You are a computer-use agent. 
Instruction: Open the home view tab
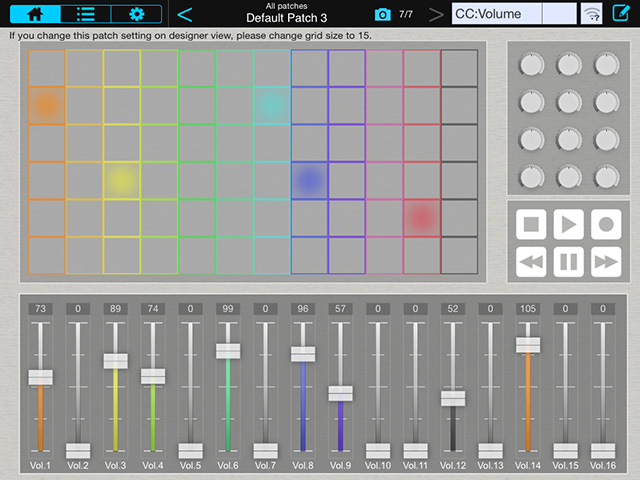tap(35, 14)
